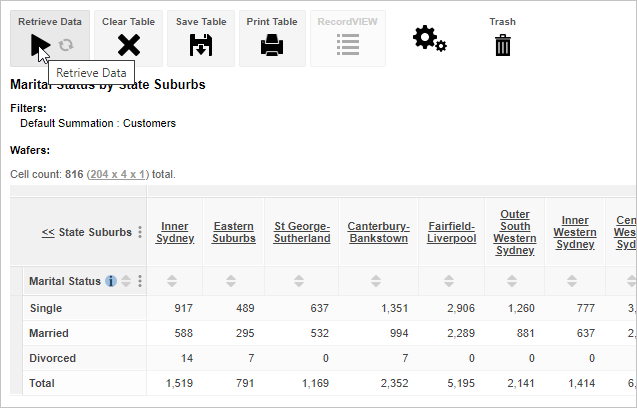Sort by Eastern Suburbs column arrows
The height and width of the screenshot is (408, 637).
coord(232,281)
